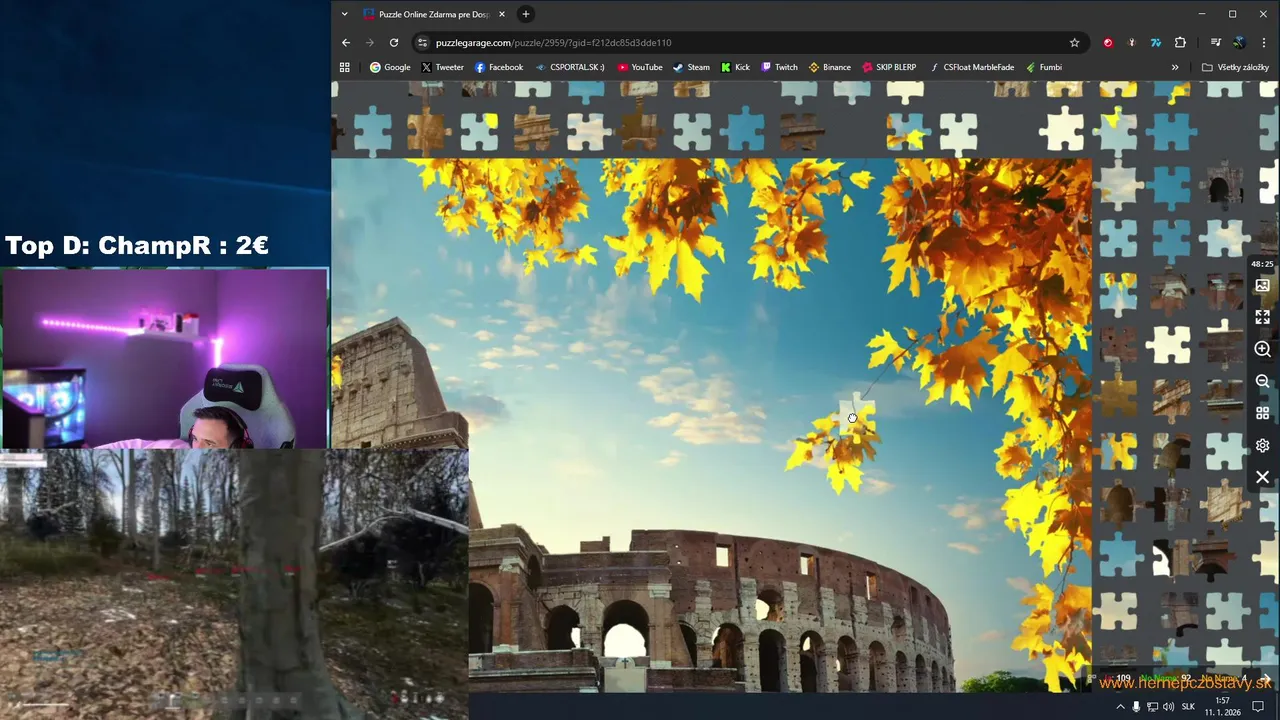Open the Steam bookmark

coord(691,67)
